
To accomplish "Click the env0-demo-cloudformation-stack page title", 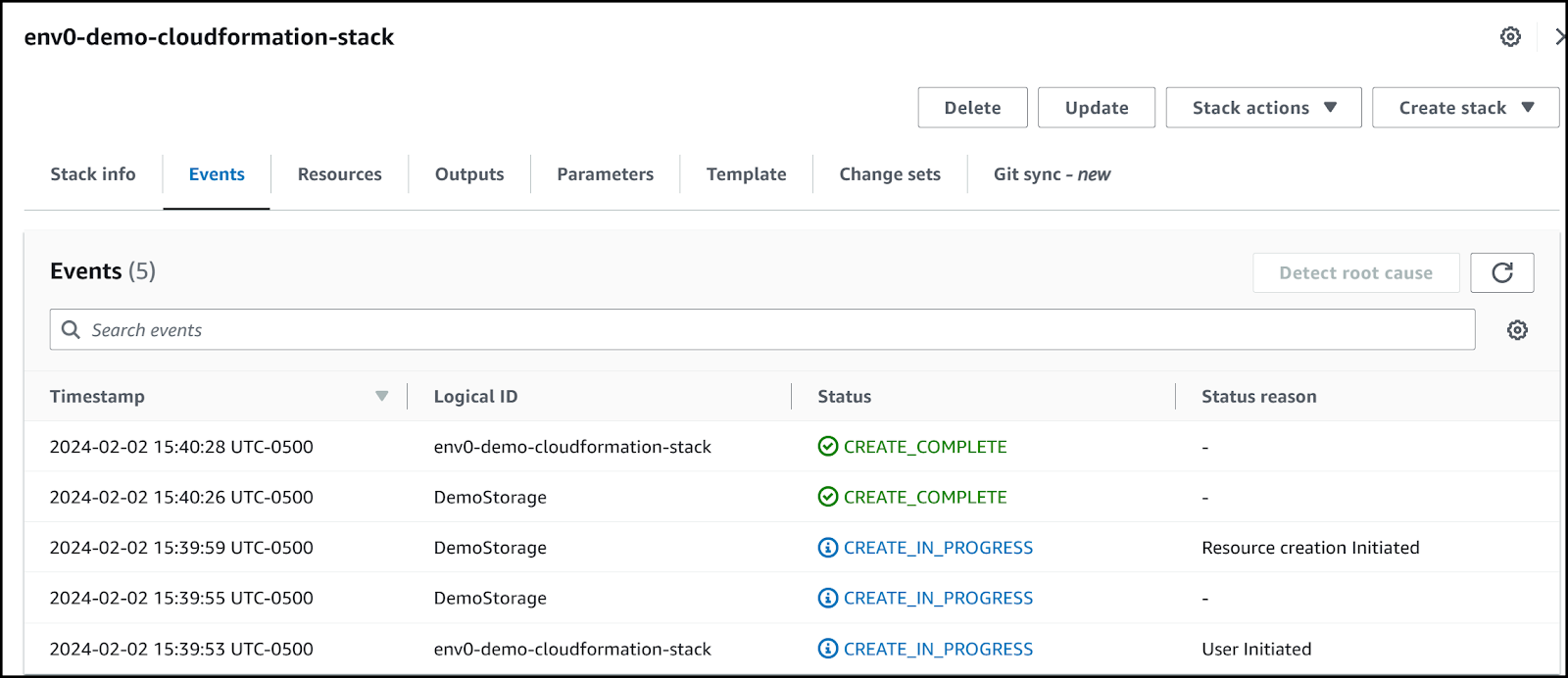I will (209, 37).
